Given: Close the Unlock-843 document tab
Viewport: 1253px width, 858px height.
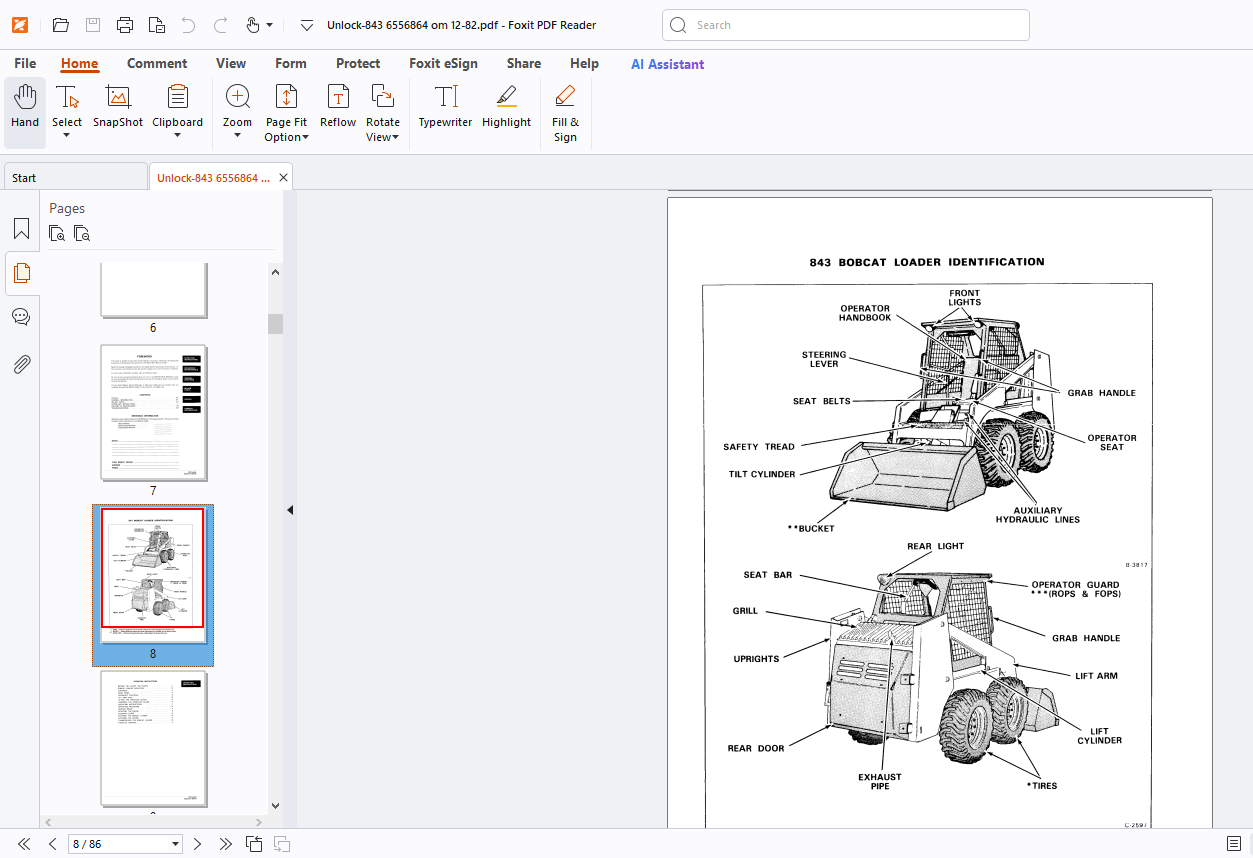Looking at the screenshot, I should 283,178.
